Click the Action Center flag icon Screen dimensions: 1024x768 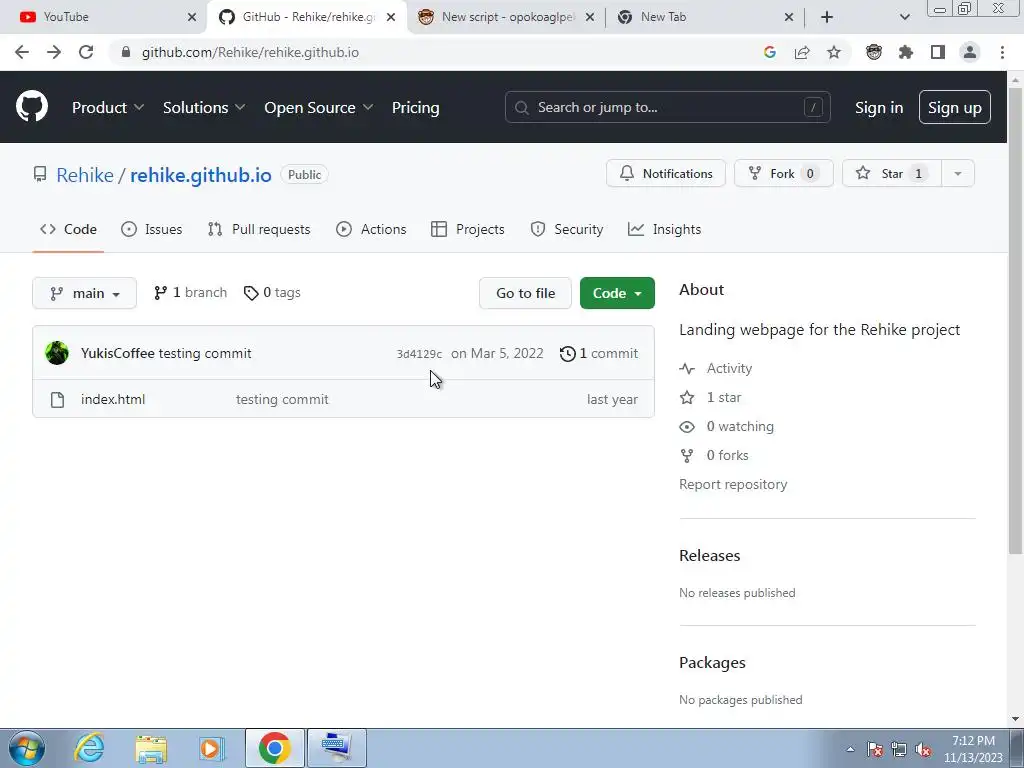point(875,749)
